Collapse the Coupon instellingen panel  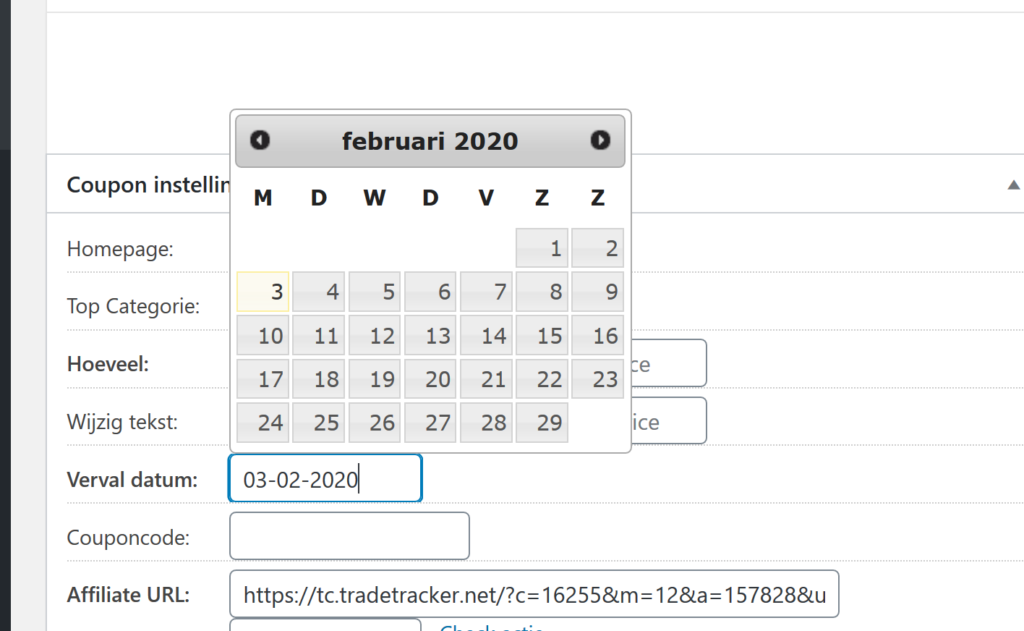[x=1013, y=185]
